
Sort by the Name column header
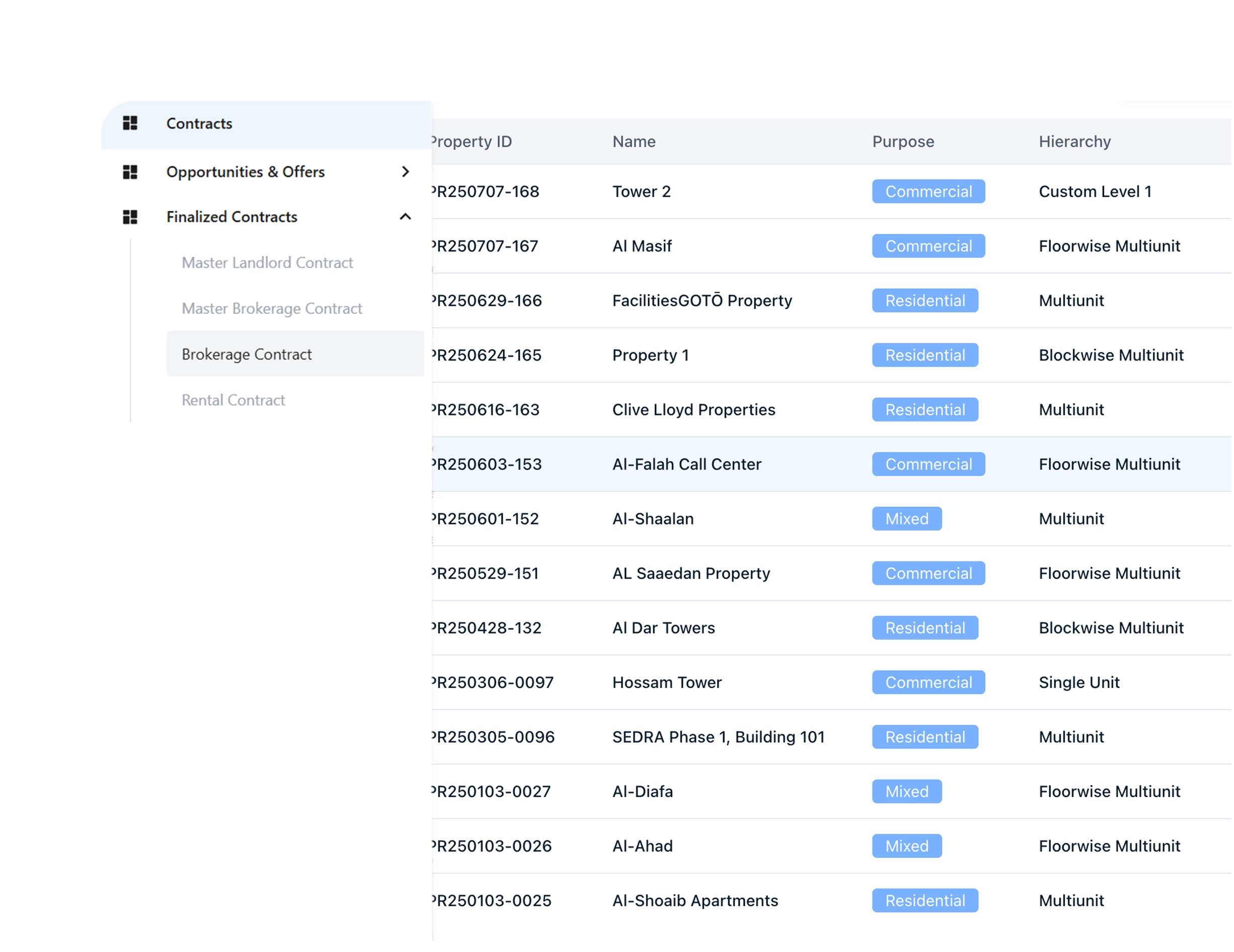click(x=634, y=141)
